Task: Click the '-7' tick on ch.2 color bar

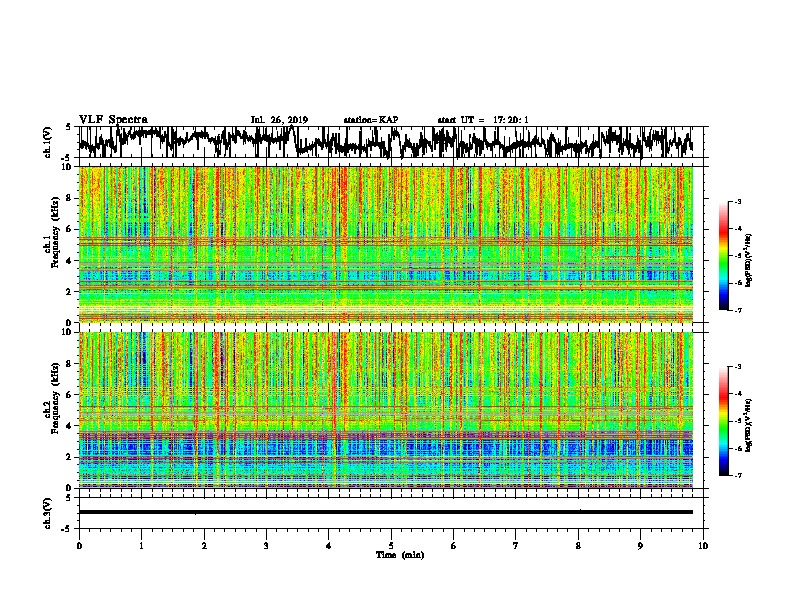Action: (x=737, y=476)
